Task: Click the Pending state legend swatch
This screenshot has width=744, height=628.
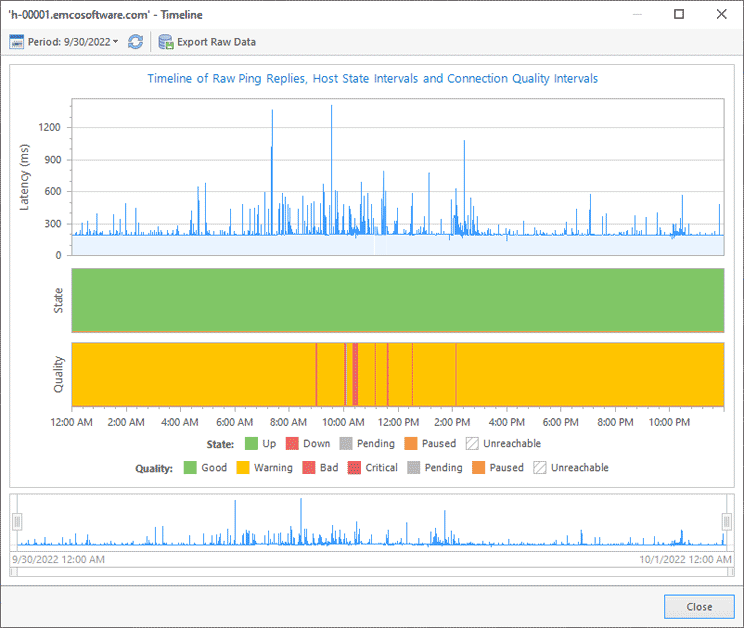Action: tap(346, 443)
